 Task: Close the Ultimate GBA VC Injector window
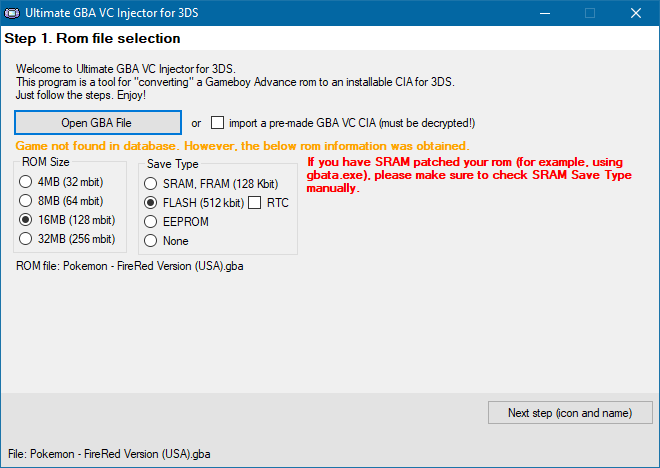tap(636, 13)
